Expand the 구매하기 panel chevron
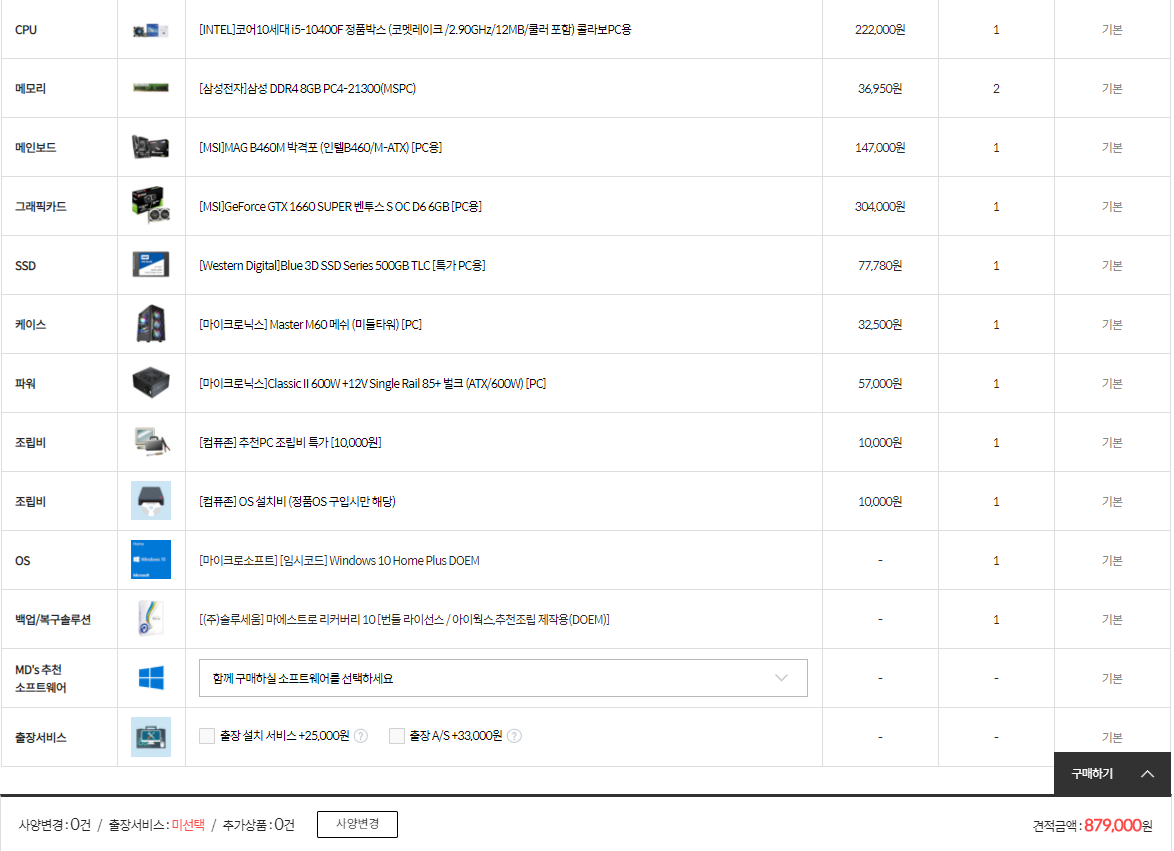1174x851 pixels. [1147, 774]
